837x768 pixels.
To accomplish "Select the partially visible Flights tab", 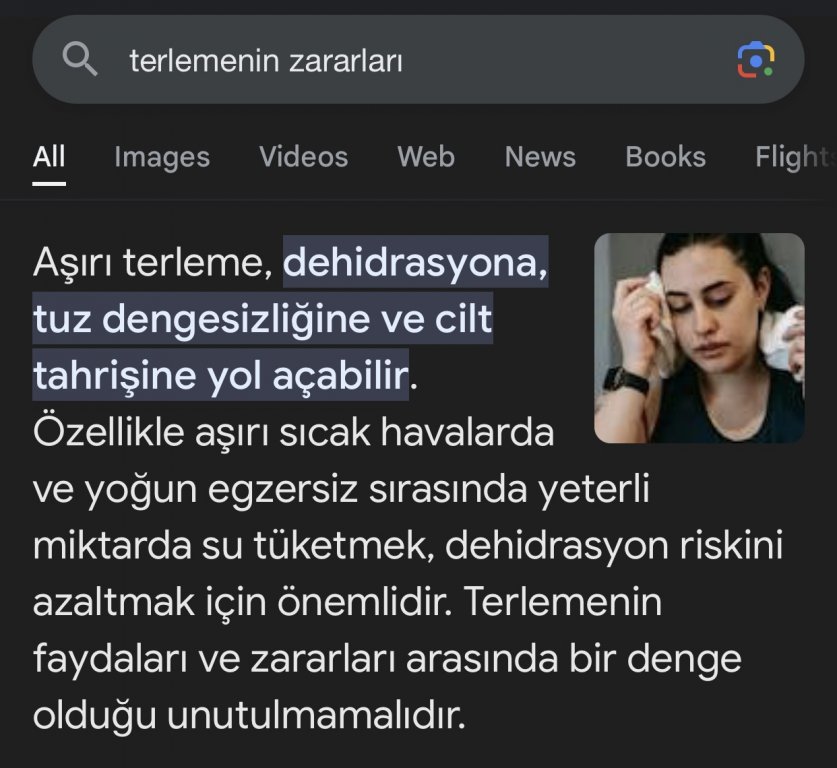I will click(x=795, y=157).
